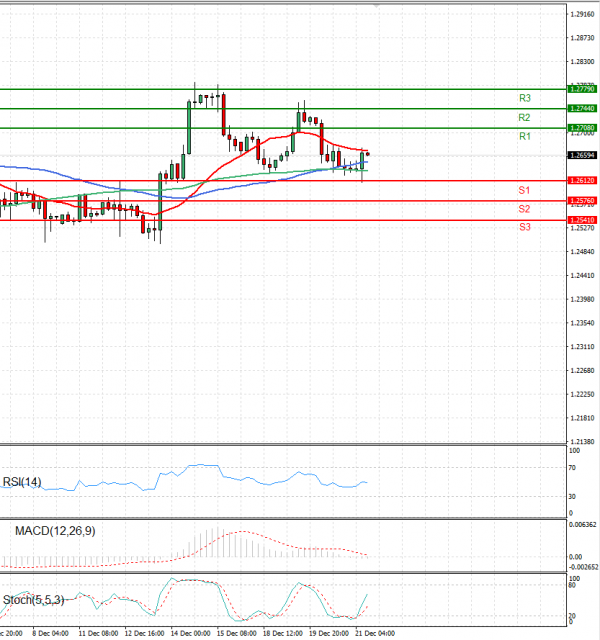The width and height of the screenshot is (600, 640).
Task: Click the 1.24840 price axis value
Action: [x=582, y=252]
